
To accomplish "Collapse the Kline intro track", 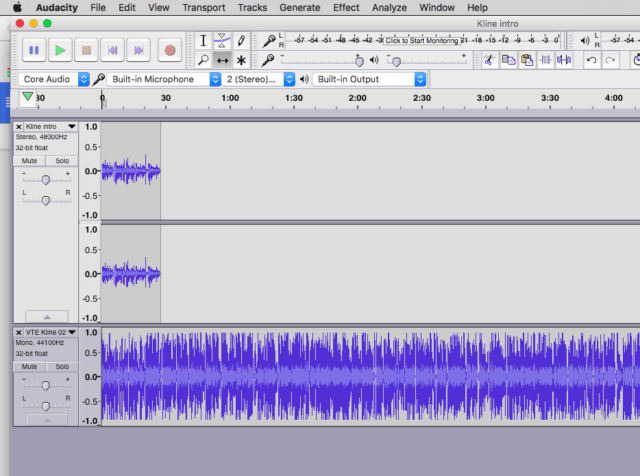I will 47,317.
